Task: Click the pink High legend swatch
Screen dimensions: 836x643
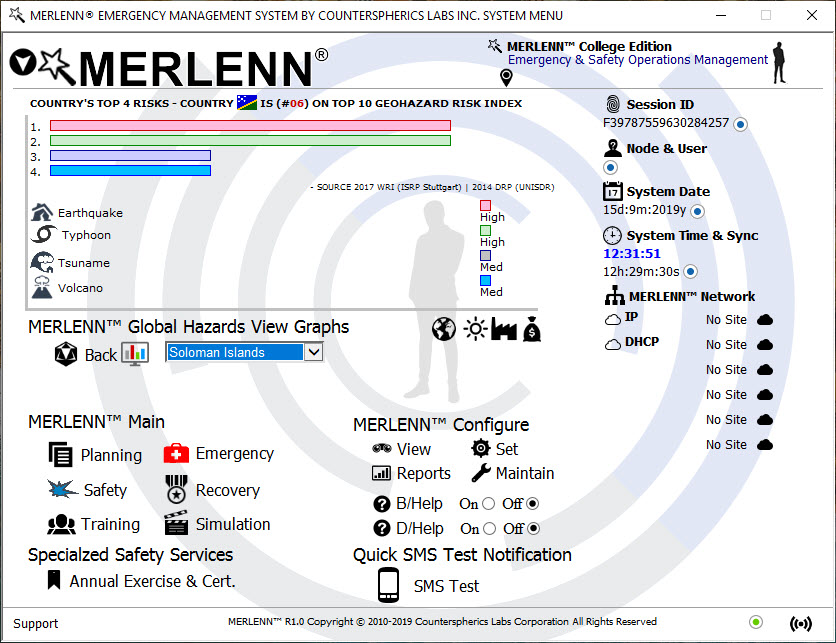Action: click(485, 205)
